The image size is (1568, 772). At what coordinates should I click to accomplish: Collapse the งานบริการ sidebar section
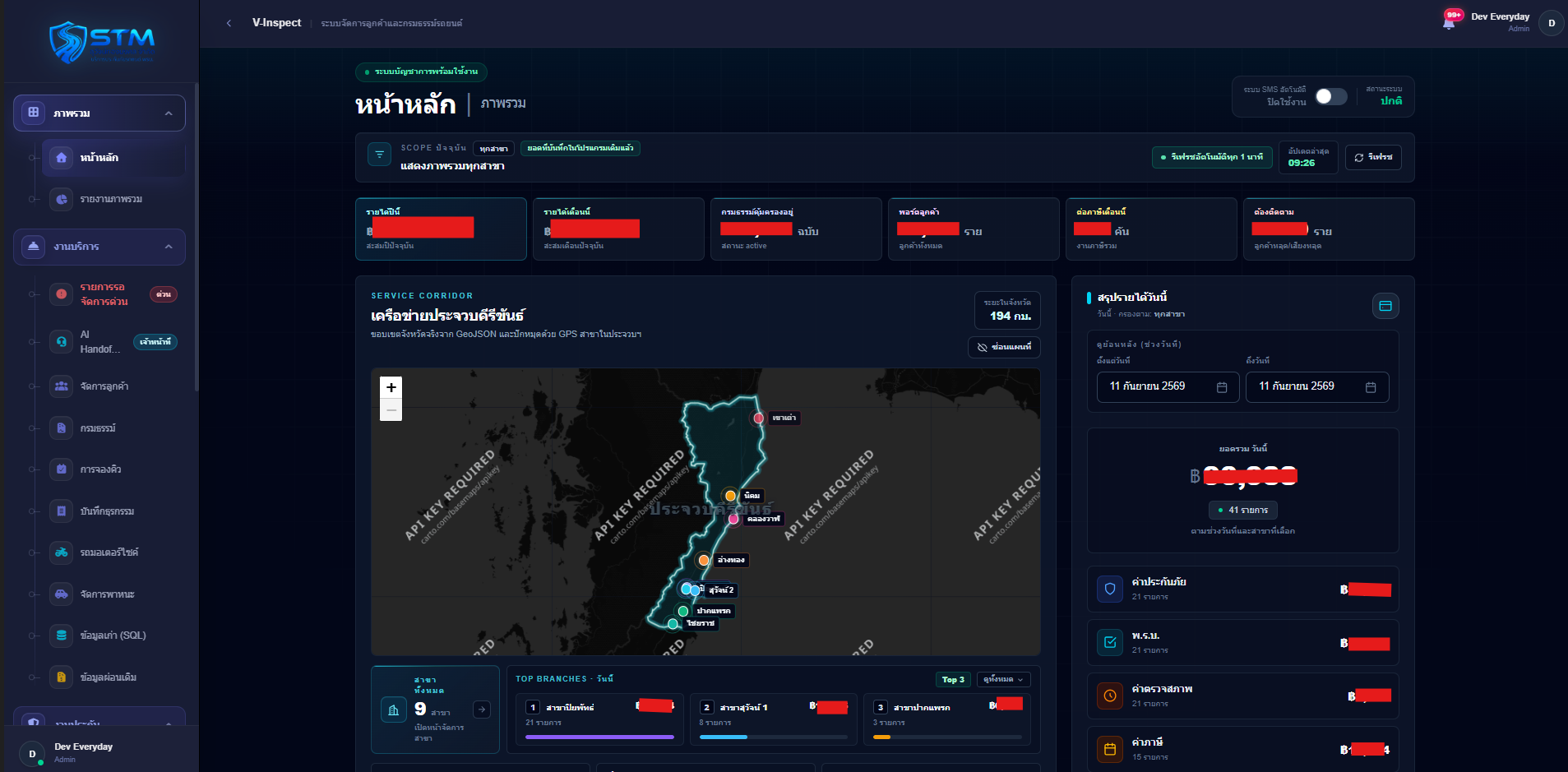point(99,247)
